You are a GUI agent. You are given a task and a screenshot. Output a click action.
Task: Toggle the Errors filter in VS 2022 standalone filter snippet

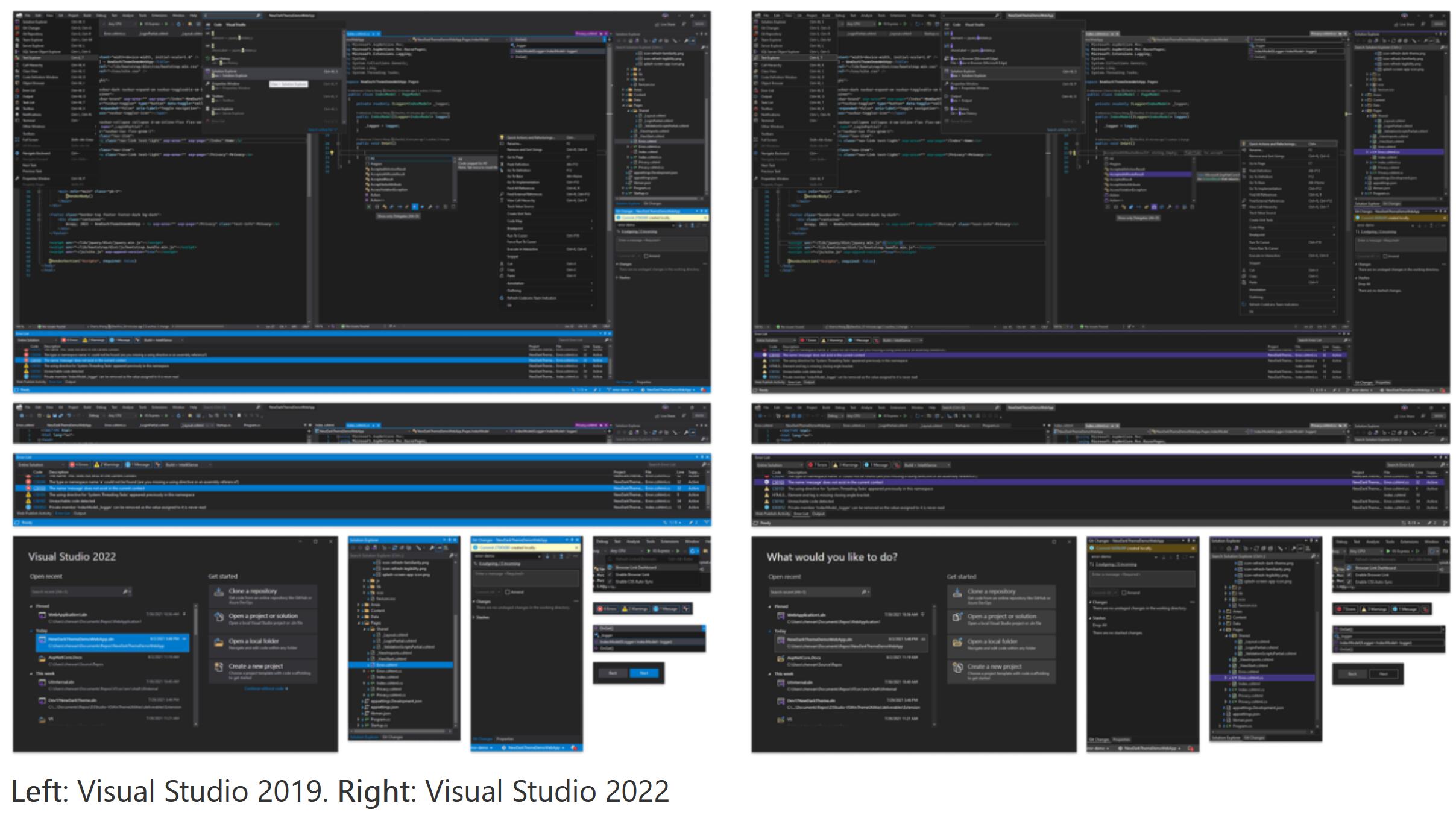1346,609
